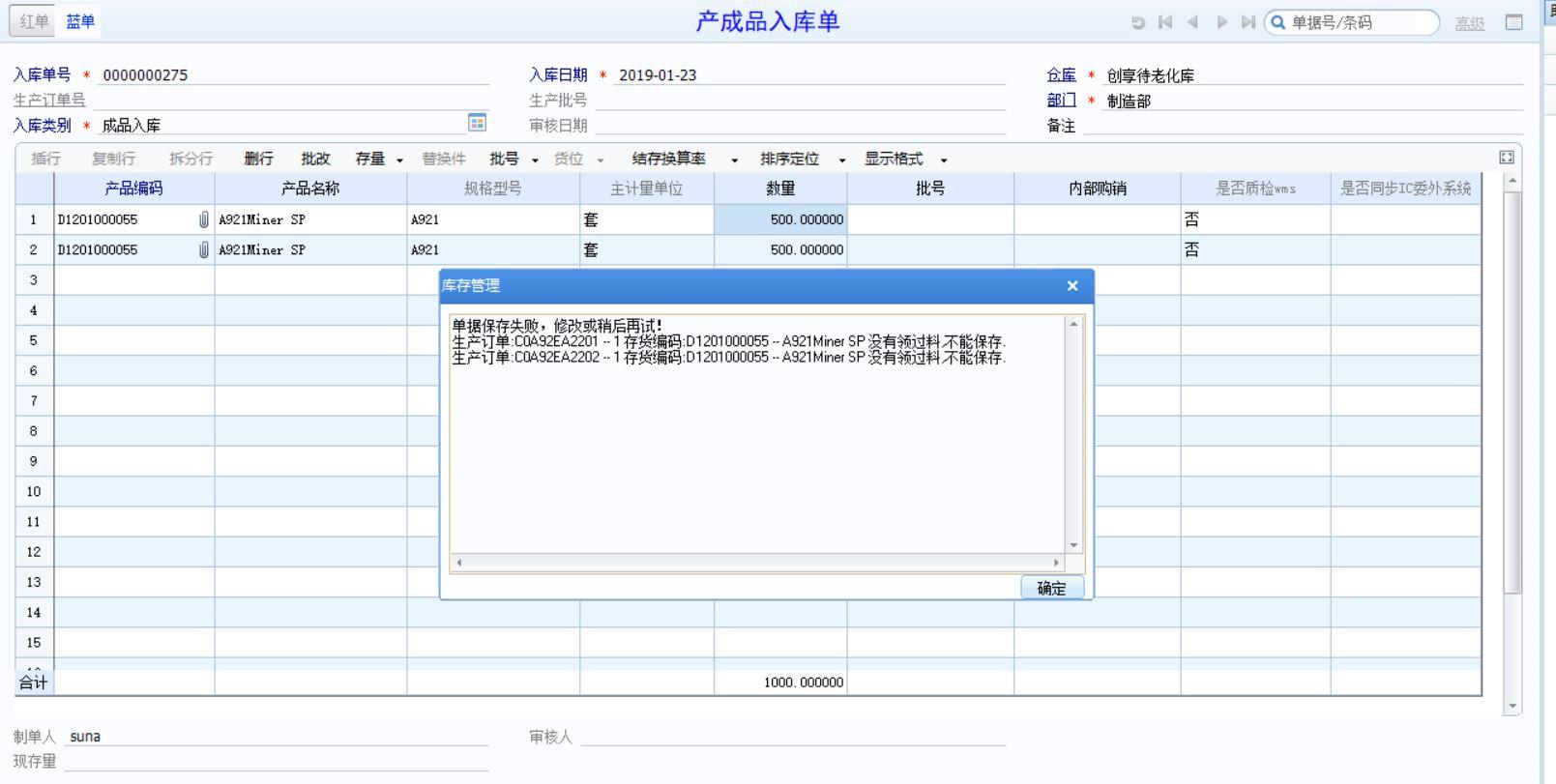Image resolution: width=1556 pixels, height=784 pixels.
Task: Open the 高级 advanced search link
Action: click(x=1470, y=23)
